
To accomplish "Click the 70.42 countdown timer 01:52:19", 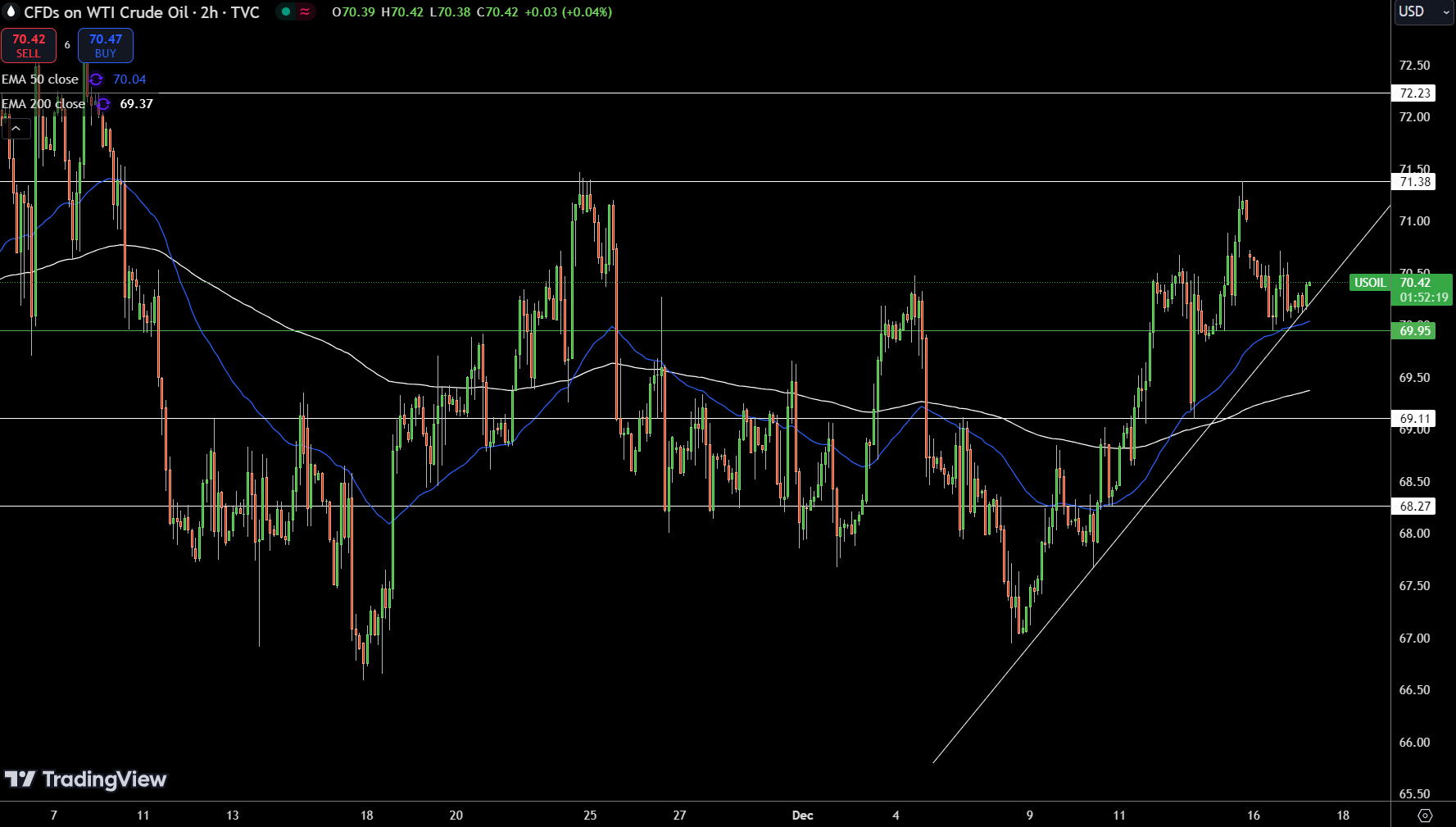I will 1423,298.
